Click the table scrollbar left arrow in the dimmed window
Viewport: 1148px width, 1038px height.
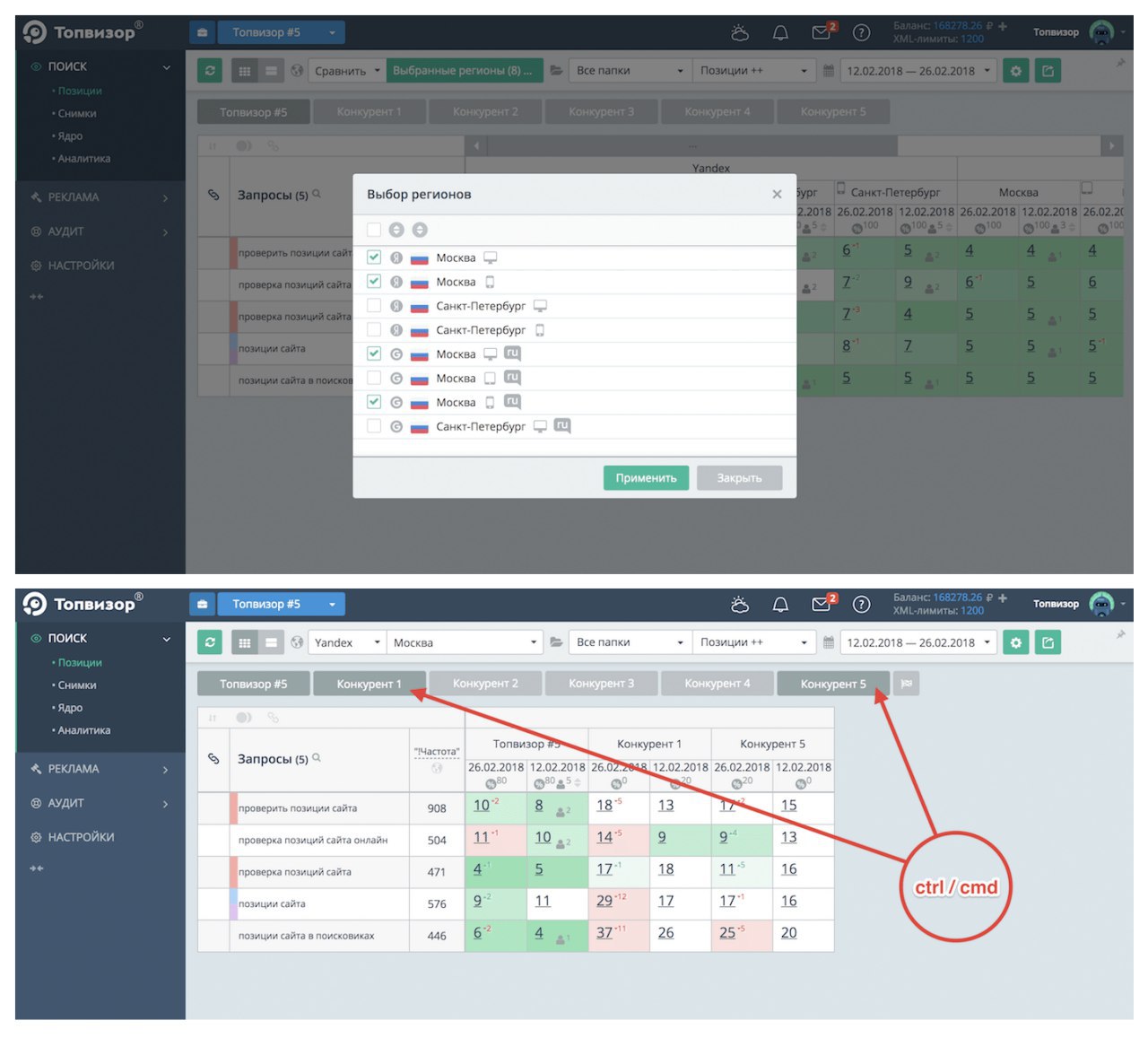476,145
